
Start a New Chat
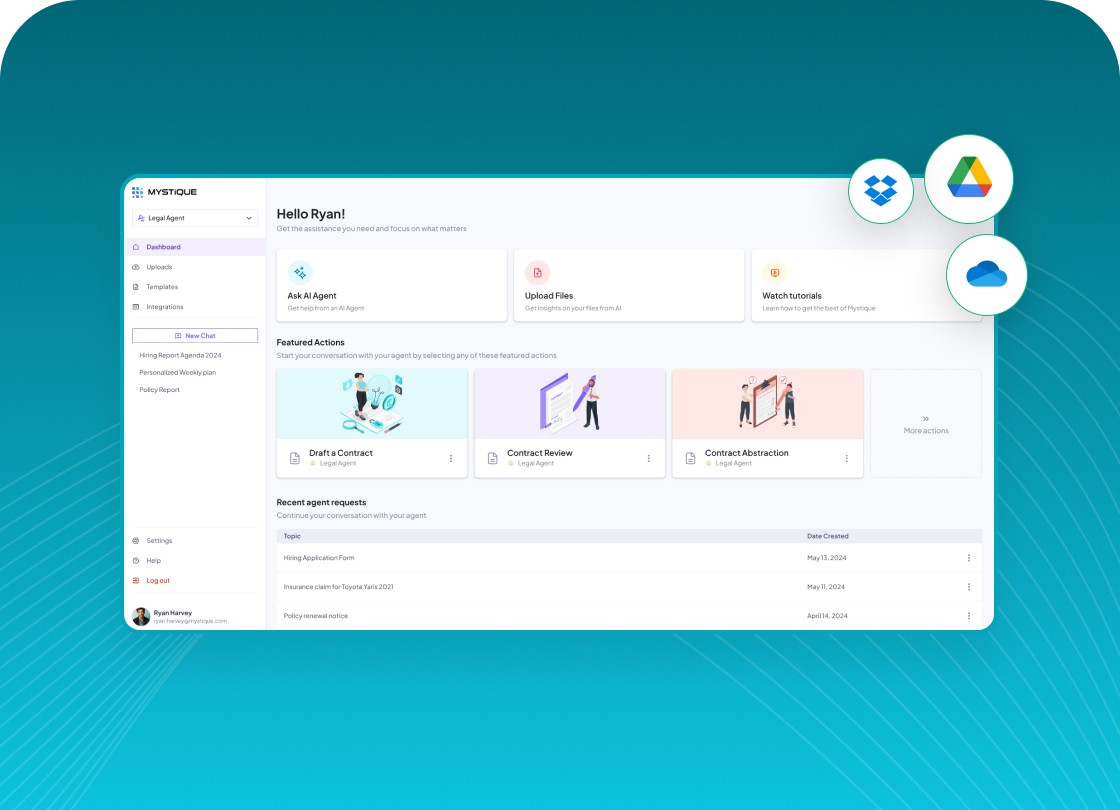[195, 336]
